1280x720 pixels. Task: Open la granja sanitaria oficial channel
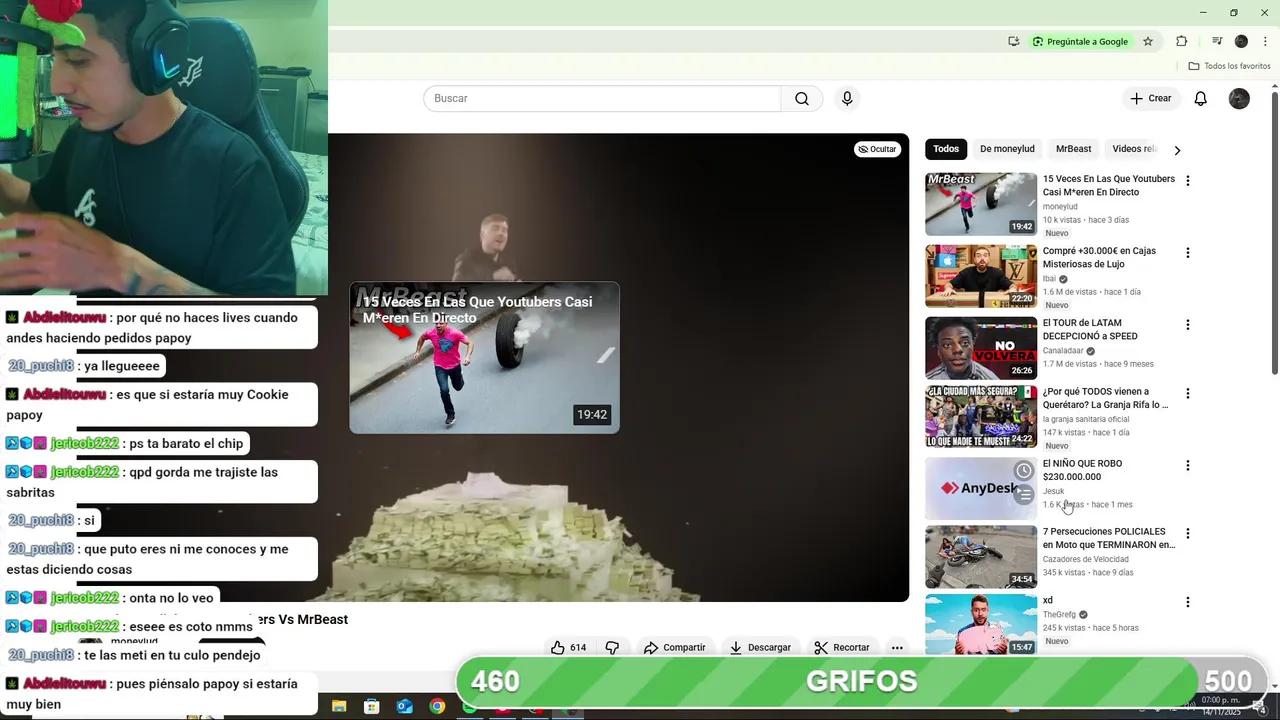tap(1085, 419)
